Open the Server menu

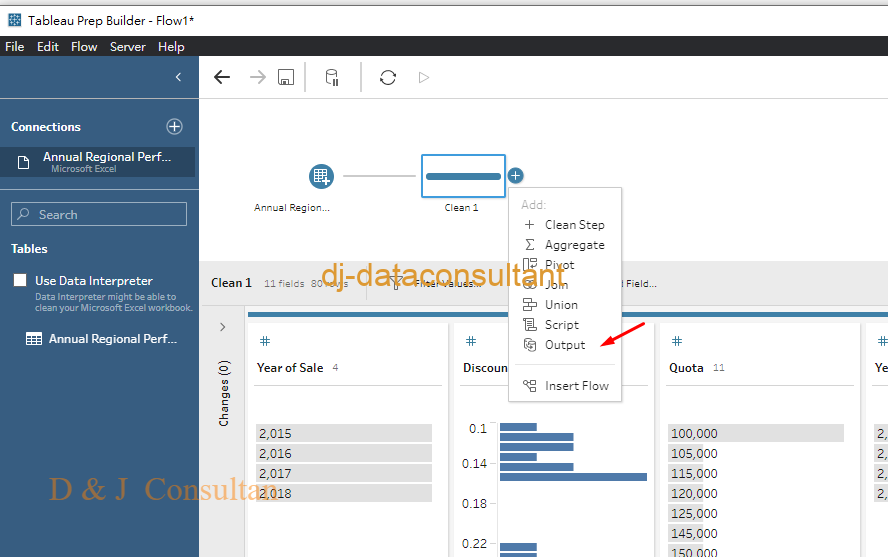(127, 47)
